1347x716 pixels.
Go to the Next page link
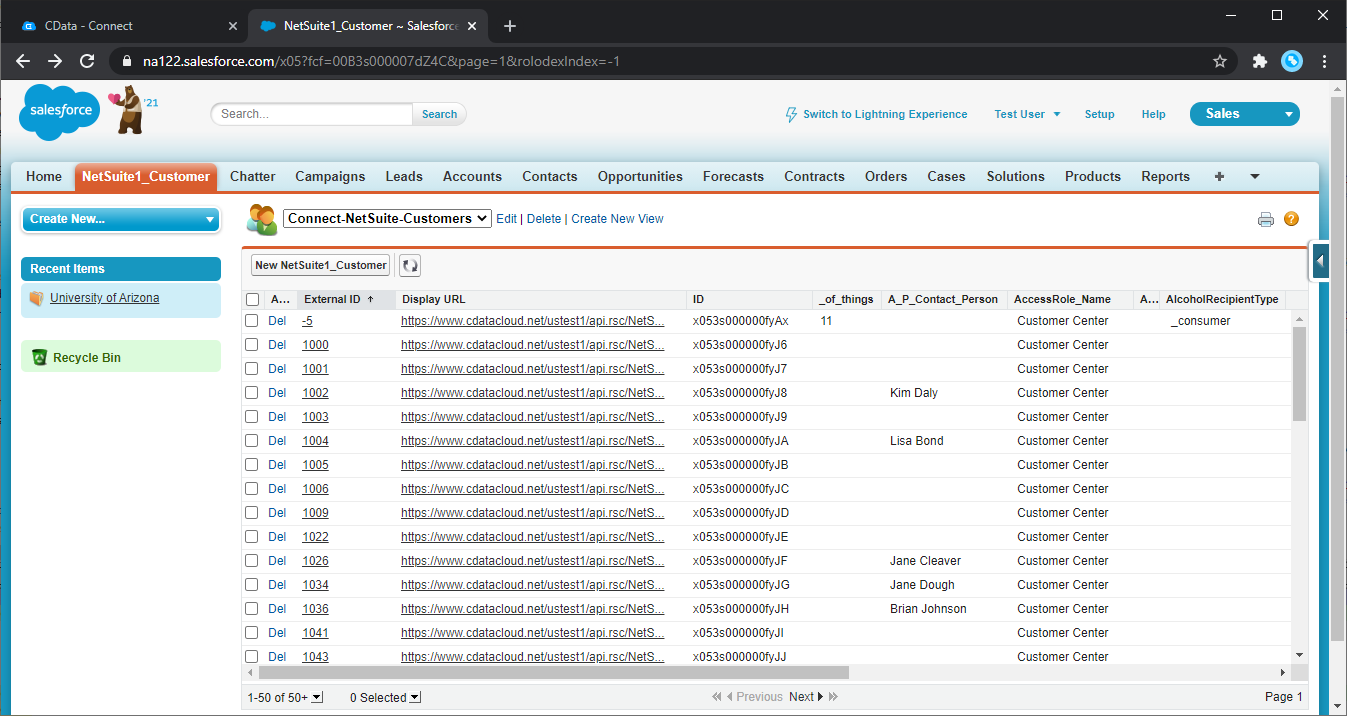806,697
